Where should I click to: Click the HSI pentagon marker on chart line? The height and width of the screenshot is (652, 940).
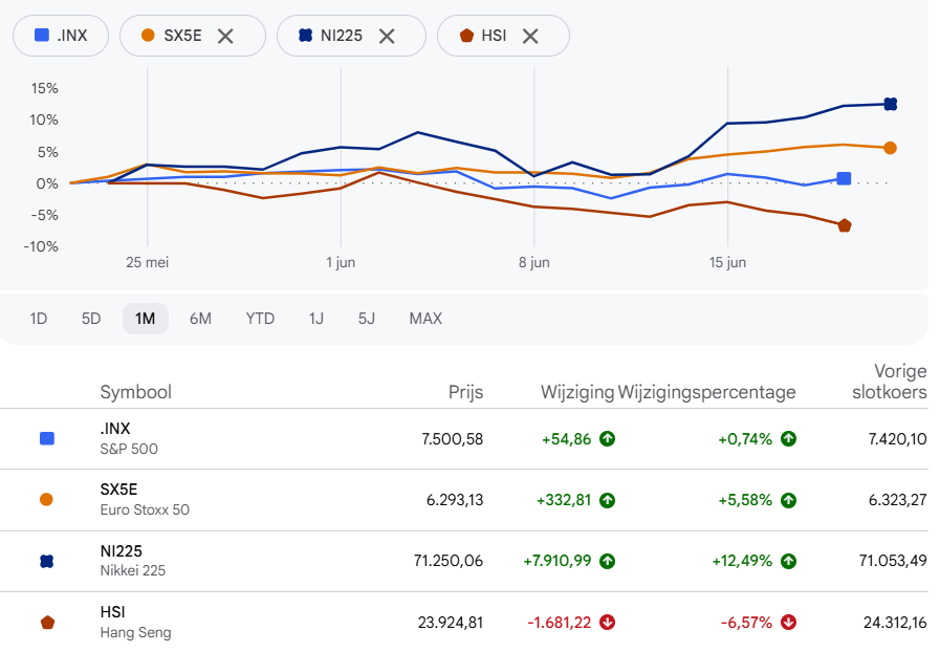tap(844, 226)
